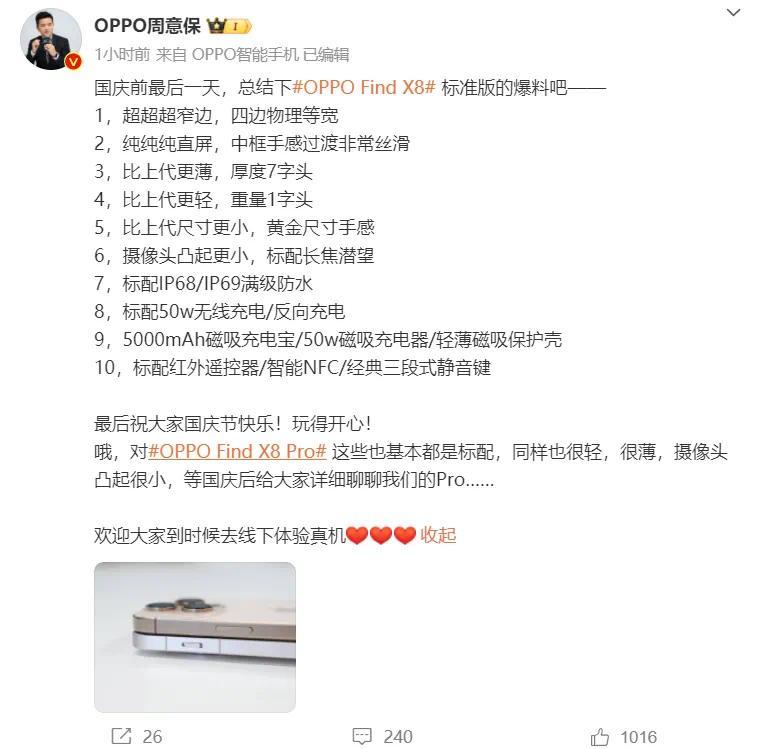Click the crown VIP level badge

coord(229,26)
